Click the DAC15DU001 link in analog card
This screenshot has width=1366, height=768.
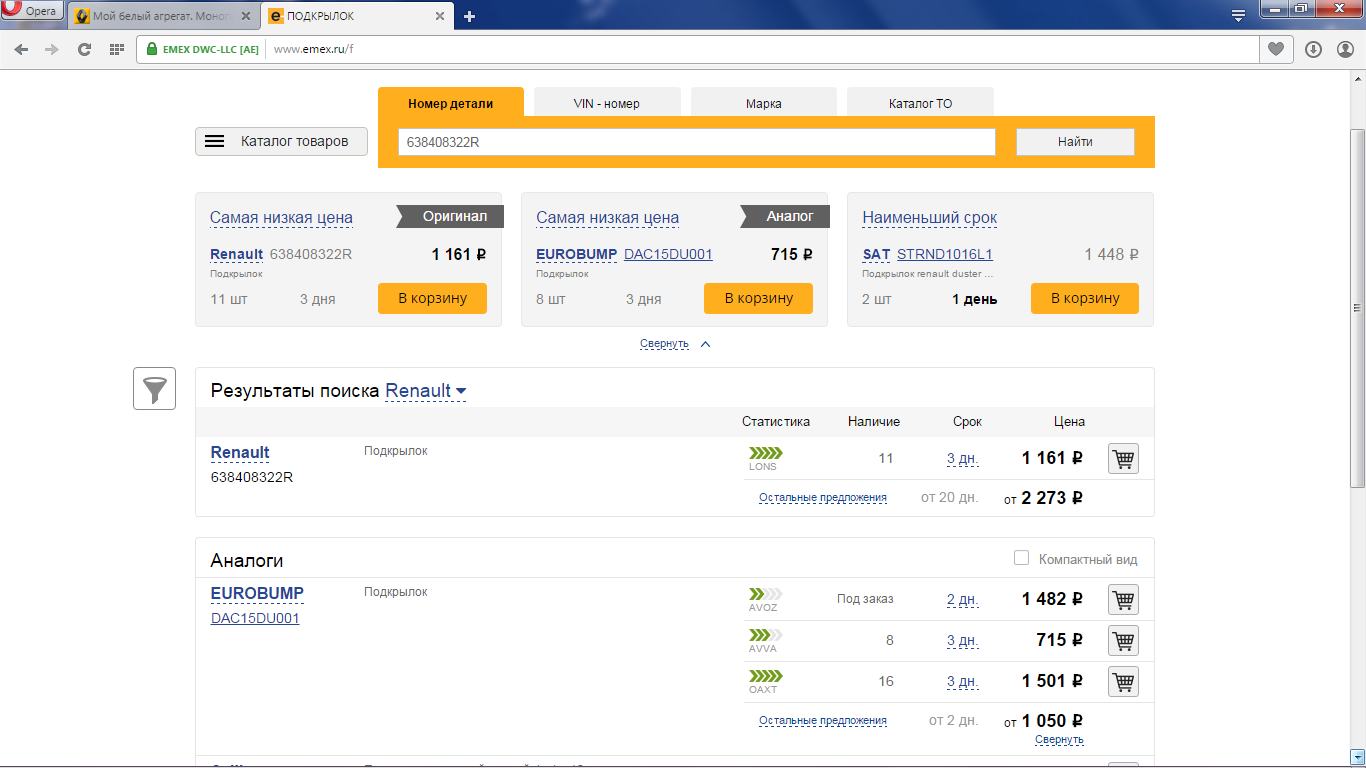click(x=668, y=255)
